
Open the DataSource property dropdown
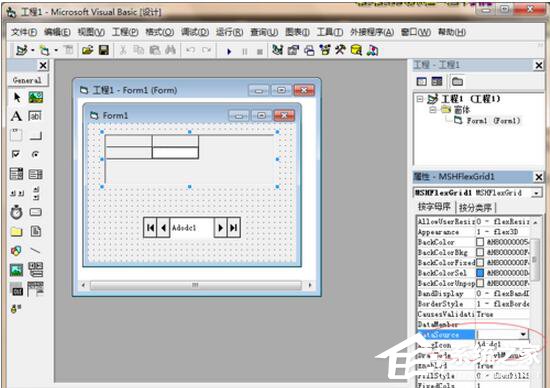point(523,334)
